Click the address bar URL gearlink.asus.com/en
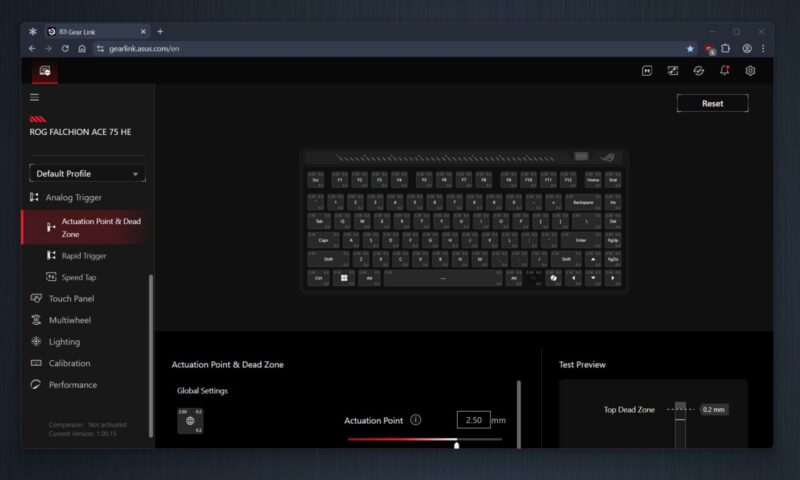 point(144,48)
